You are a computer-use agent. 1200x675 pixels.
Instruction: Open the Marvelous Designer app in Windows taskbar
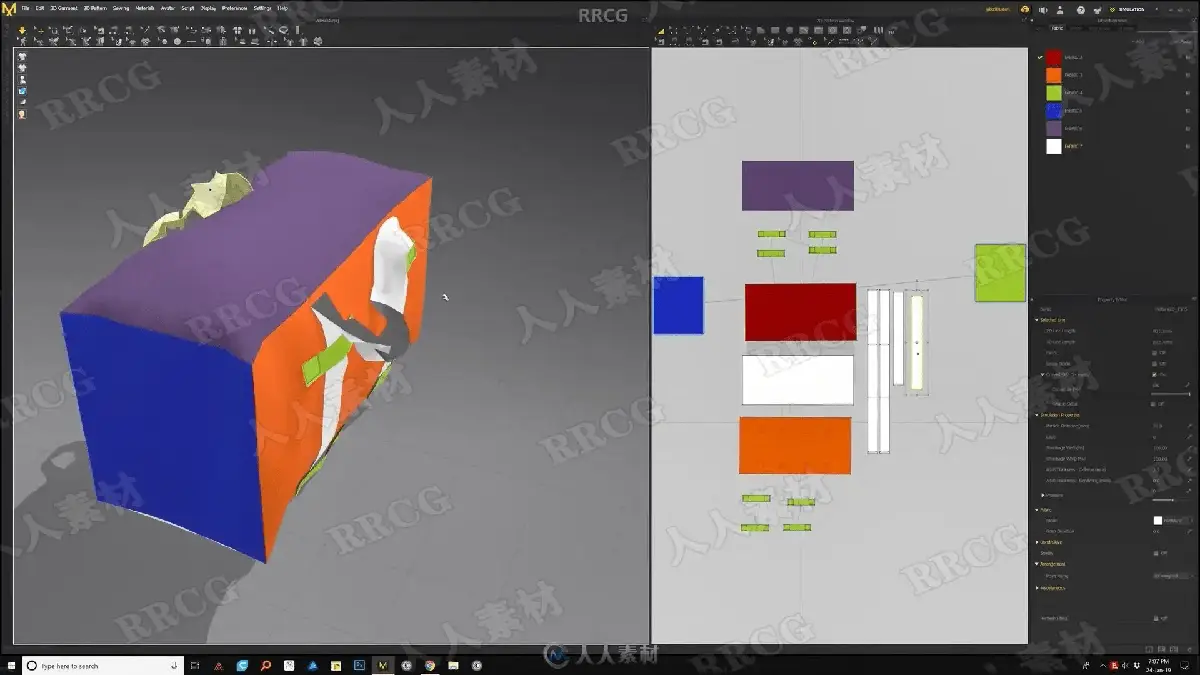pos(382,665)
